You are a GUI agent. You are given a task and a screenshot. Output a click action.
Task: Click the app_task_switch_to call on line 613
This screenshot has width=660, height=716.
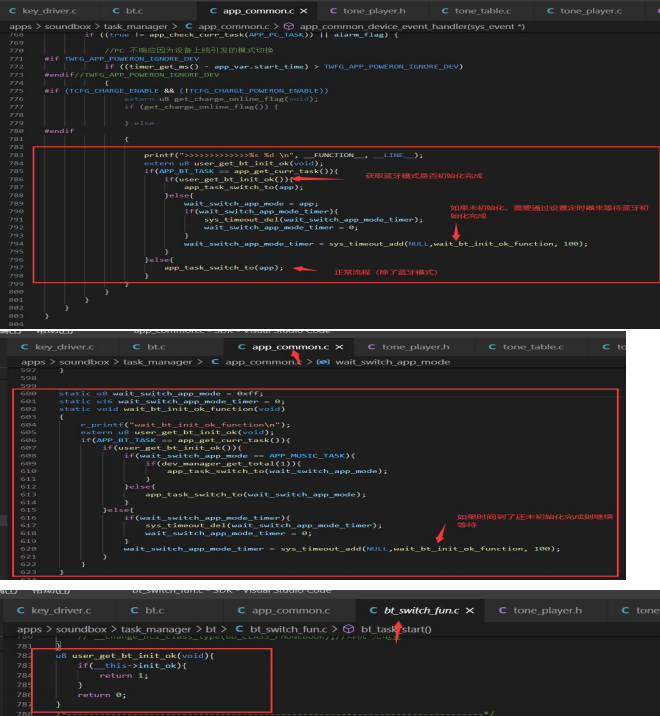coord(255,495)
